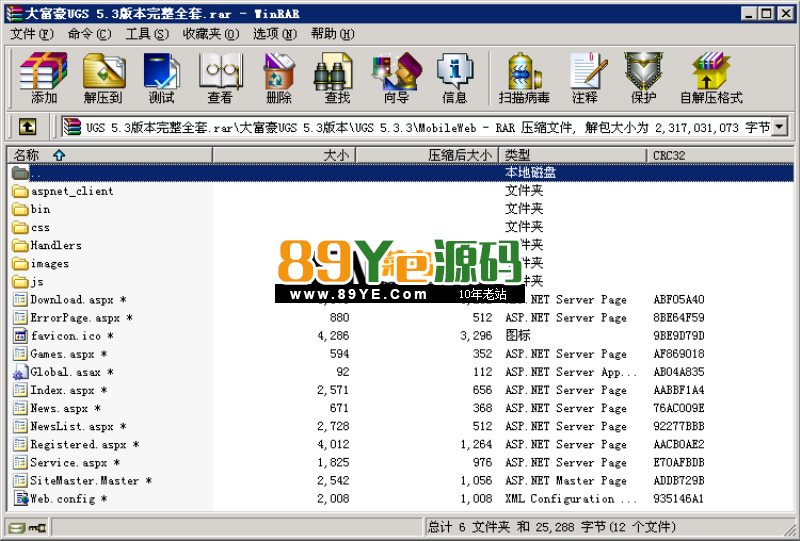Sort by Packed size (压缩后大小) header

pyautogui.click(x=427, y=155)
